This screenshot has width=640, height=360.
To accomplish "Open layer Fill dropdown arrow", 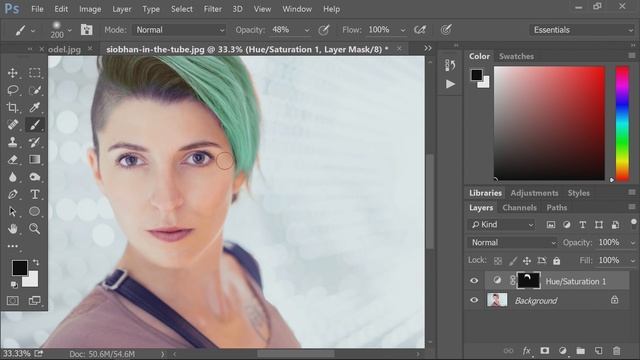I will (633, 261).
